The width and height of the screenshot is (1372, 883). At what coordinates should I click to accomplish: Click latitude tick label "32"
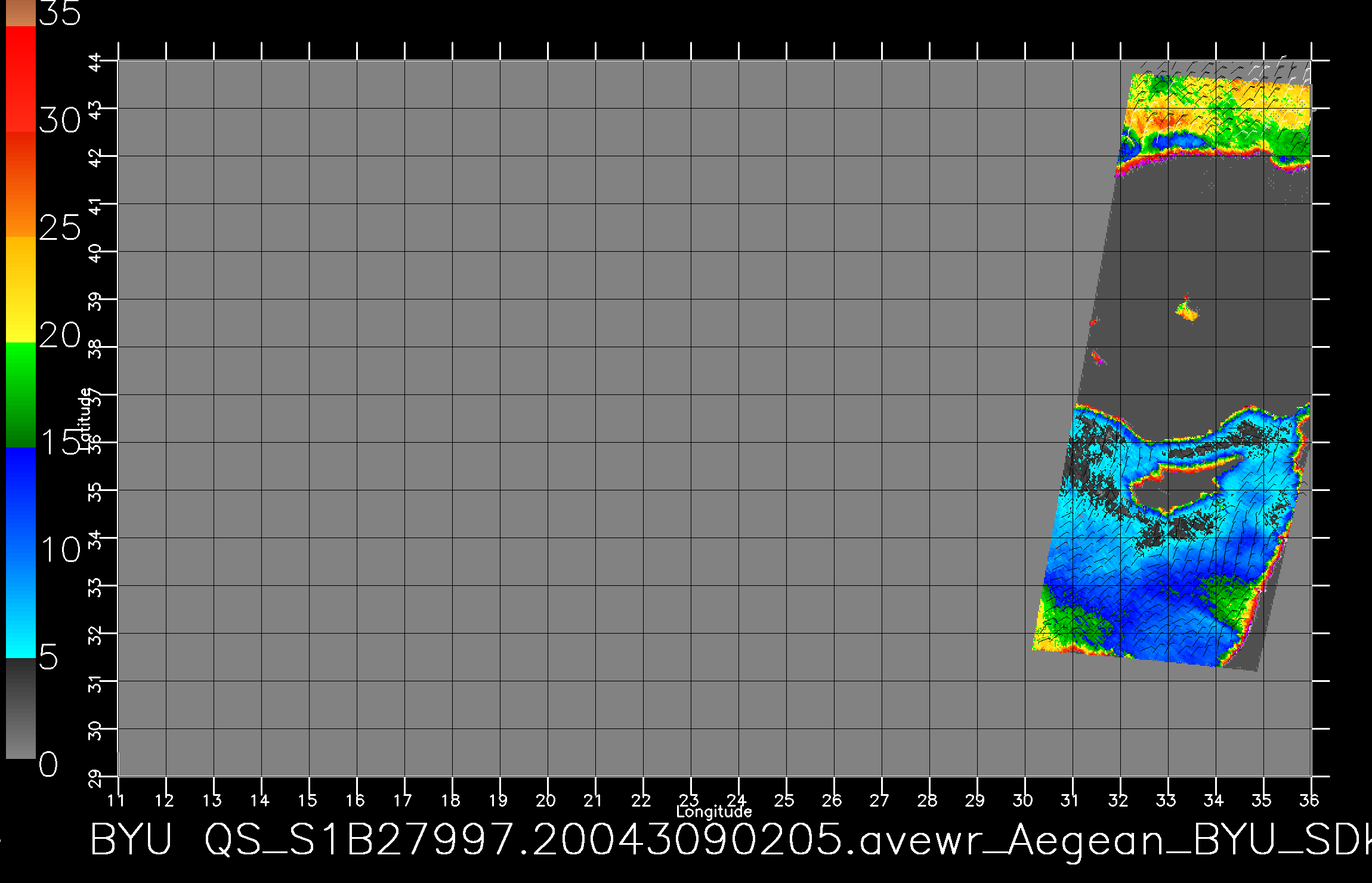pos(96,635)
